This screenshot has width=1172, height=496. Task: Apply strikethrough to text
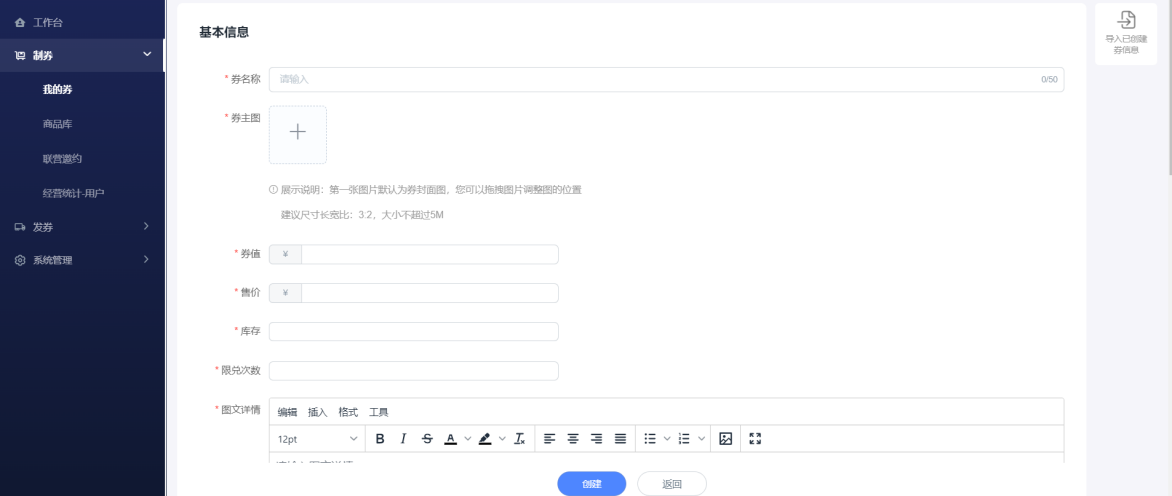click(x=427, y=439)
